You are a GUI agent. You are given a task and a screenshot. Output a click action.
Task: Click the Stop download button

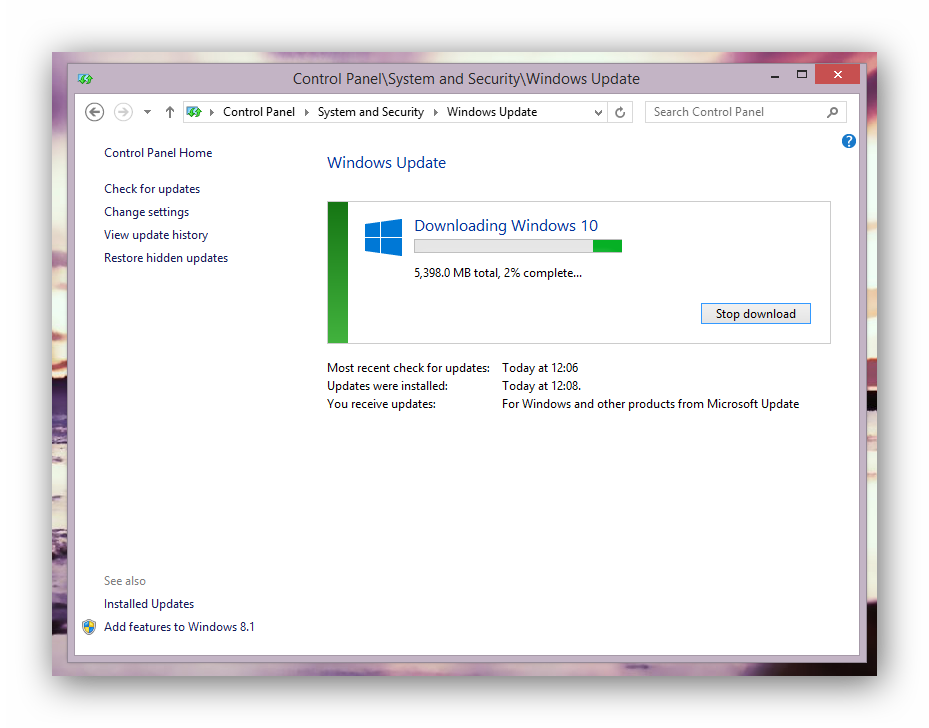[755, 314]
